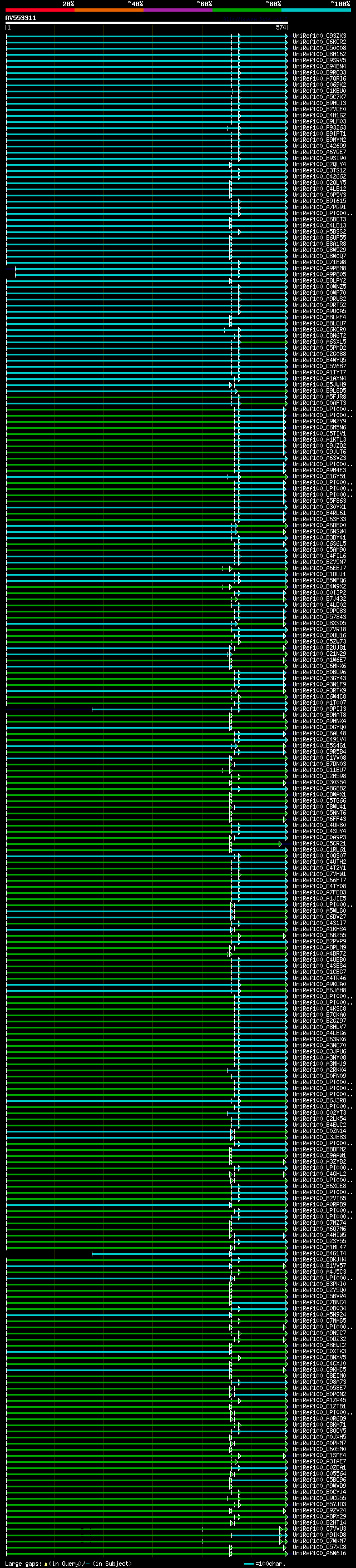Image resolution: width=356 pixels, height=1568 pixels.
Task: Select hit label UniRef100_B0P0N2
Action: tap(319, 1394)
